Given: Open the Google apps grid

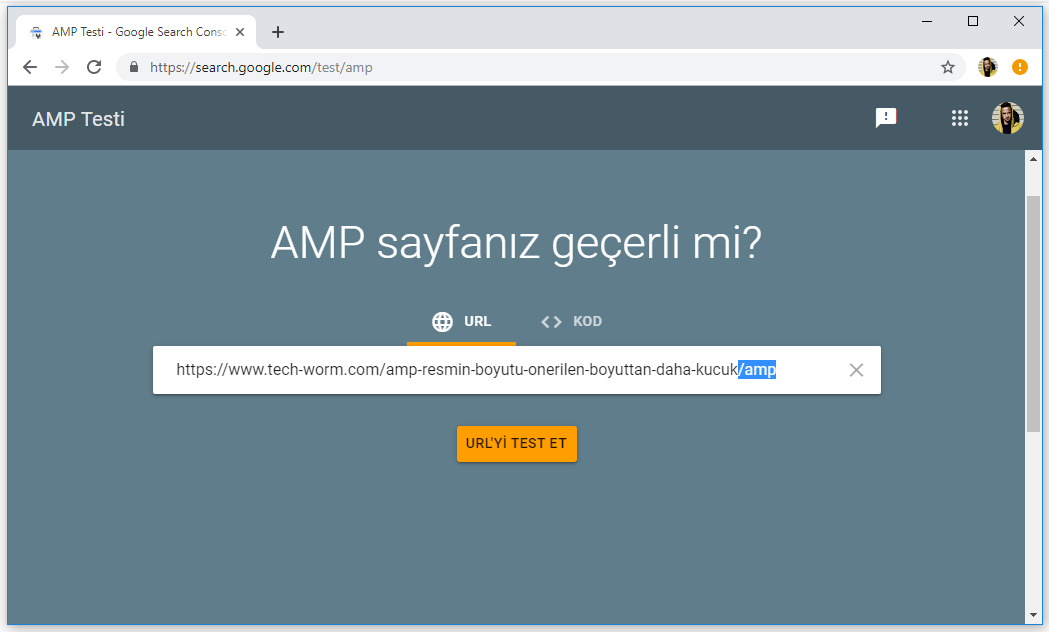Looking at the screenshot, I should click(960, 118).
